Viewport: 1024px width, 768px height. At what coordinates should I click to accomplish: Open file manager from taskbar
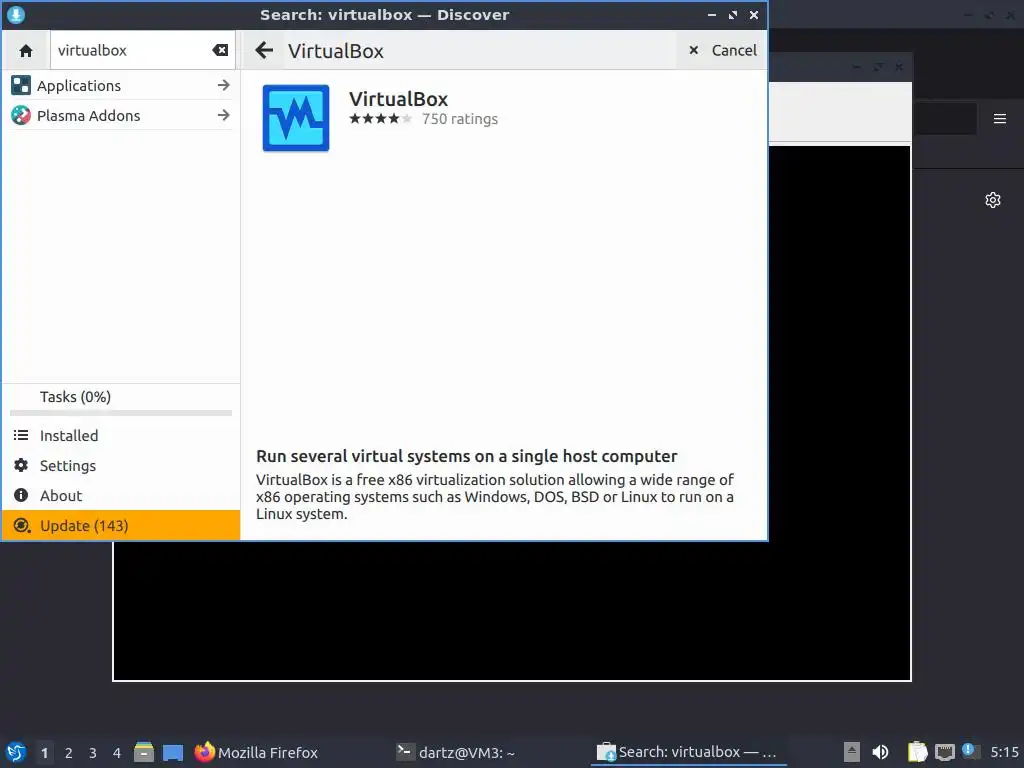click(x=144, y=752)
